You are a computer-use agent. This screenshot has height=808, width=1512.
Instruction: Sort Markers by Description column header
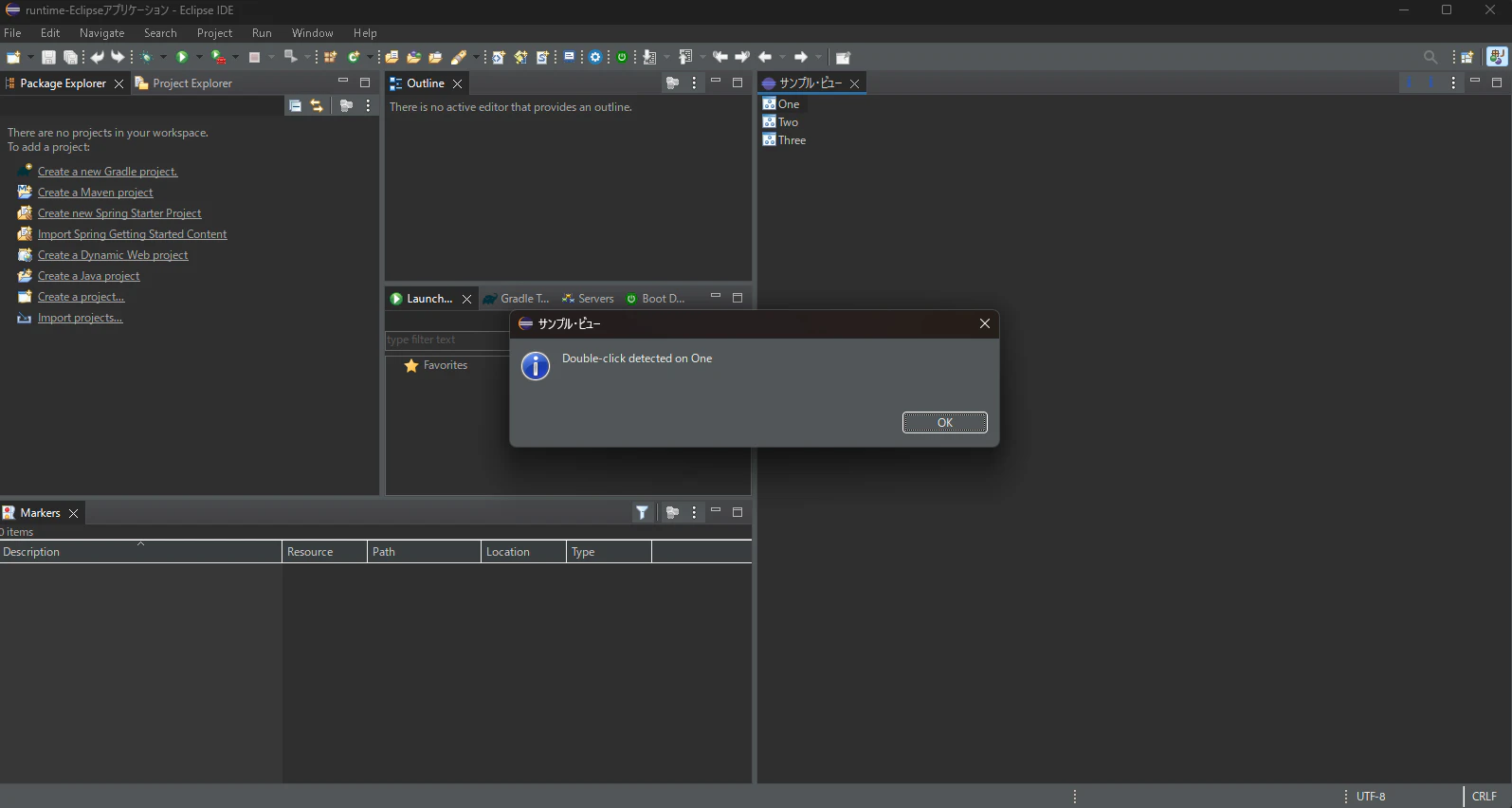[140, 552]
